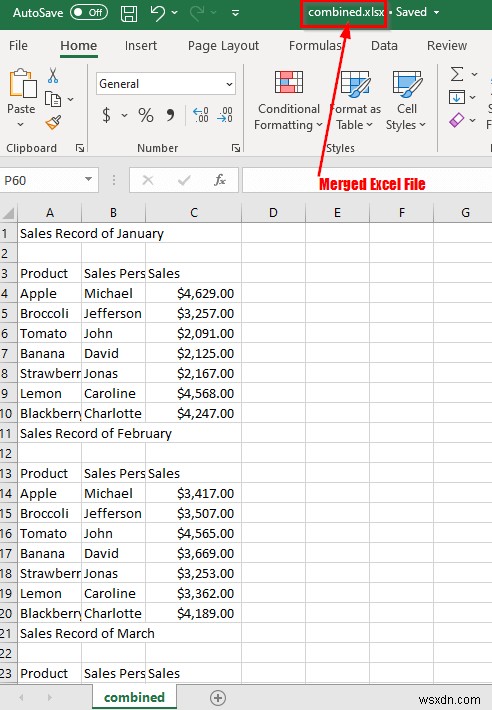Viewport: 492px width, 710px height.
Task: Open Number format dialog launcher
Action: (x=236, y=148)
